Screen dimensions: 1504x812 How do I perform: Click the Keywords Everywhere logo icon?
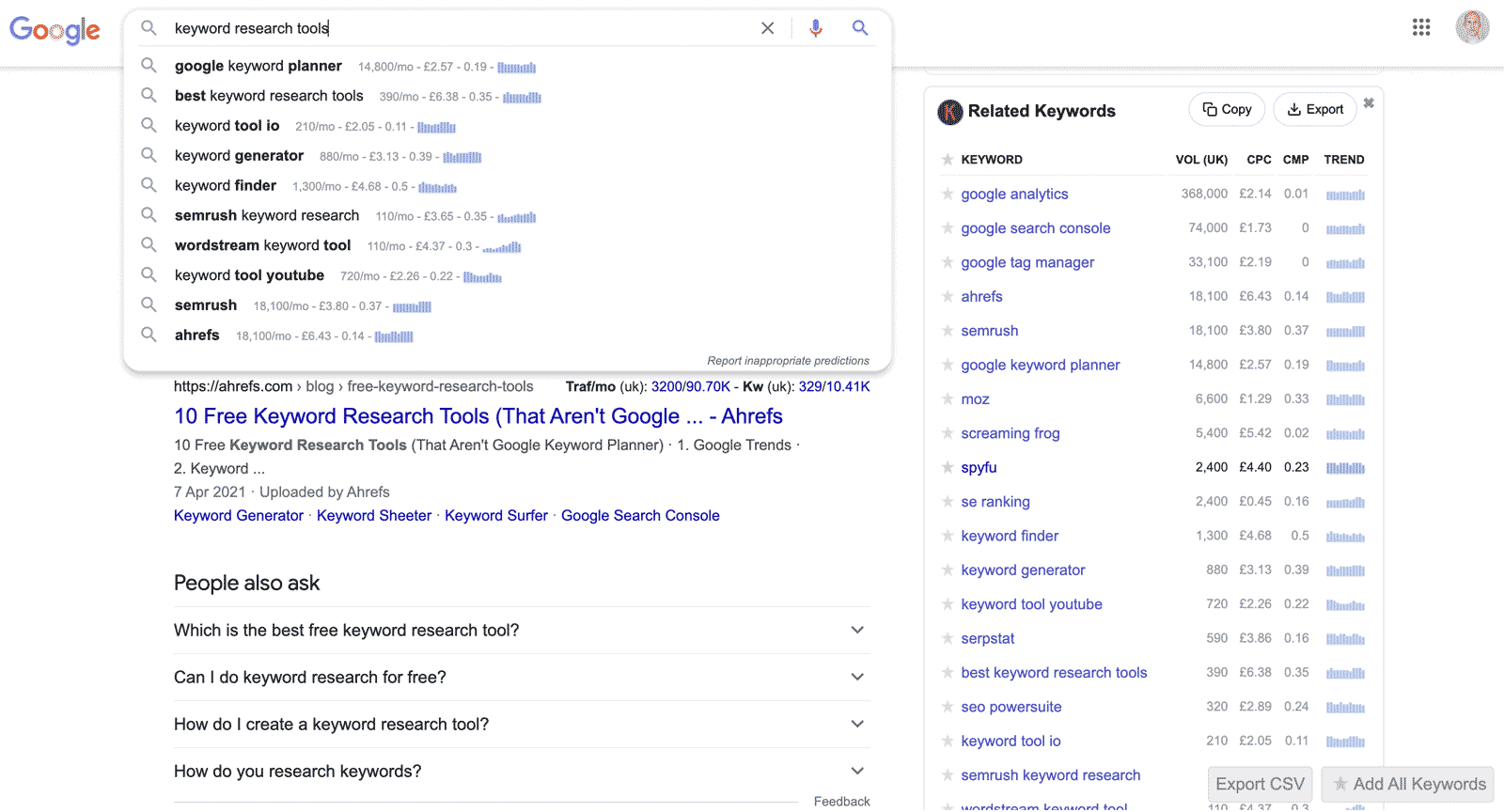[x=950, y=112]
